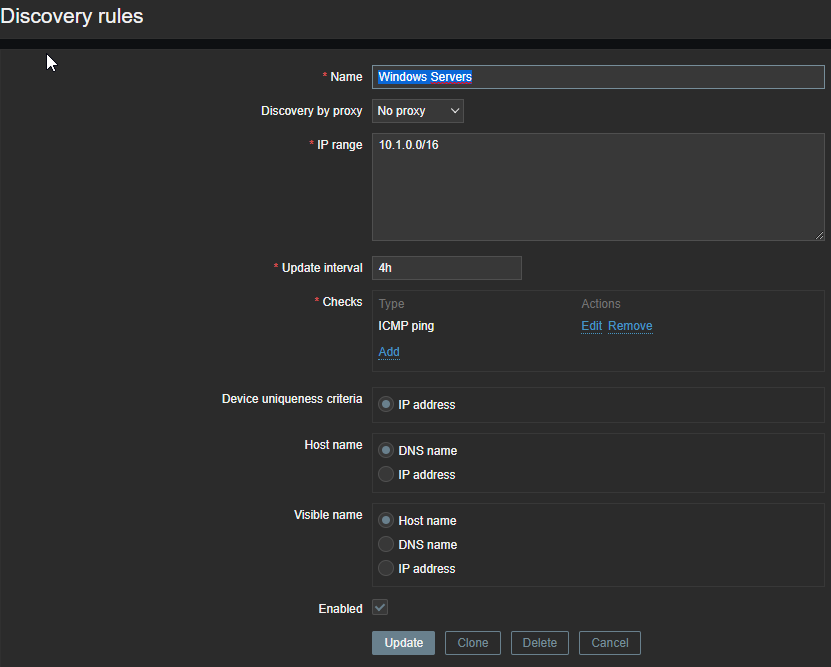831x667 pixels.
Task: Select Host name for Visible name
Action: pos(386,521)
